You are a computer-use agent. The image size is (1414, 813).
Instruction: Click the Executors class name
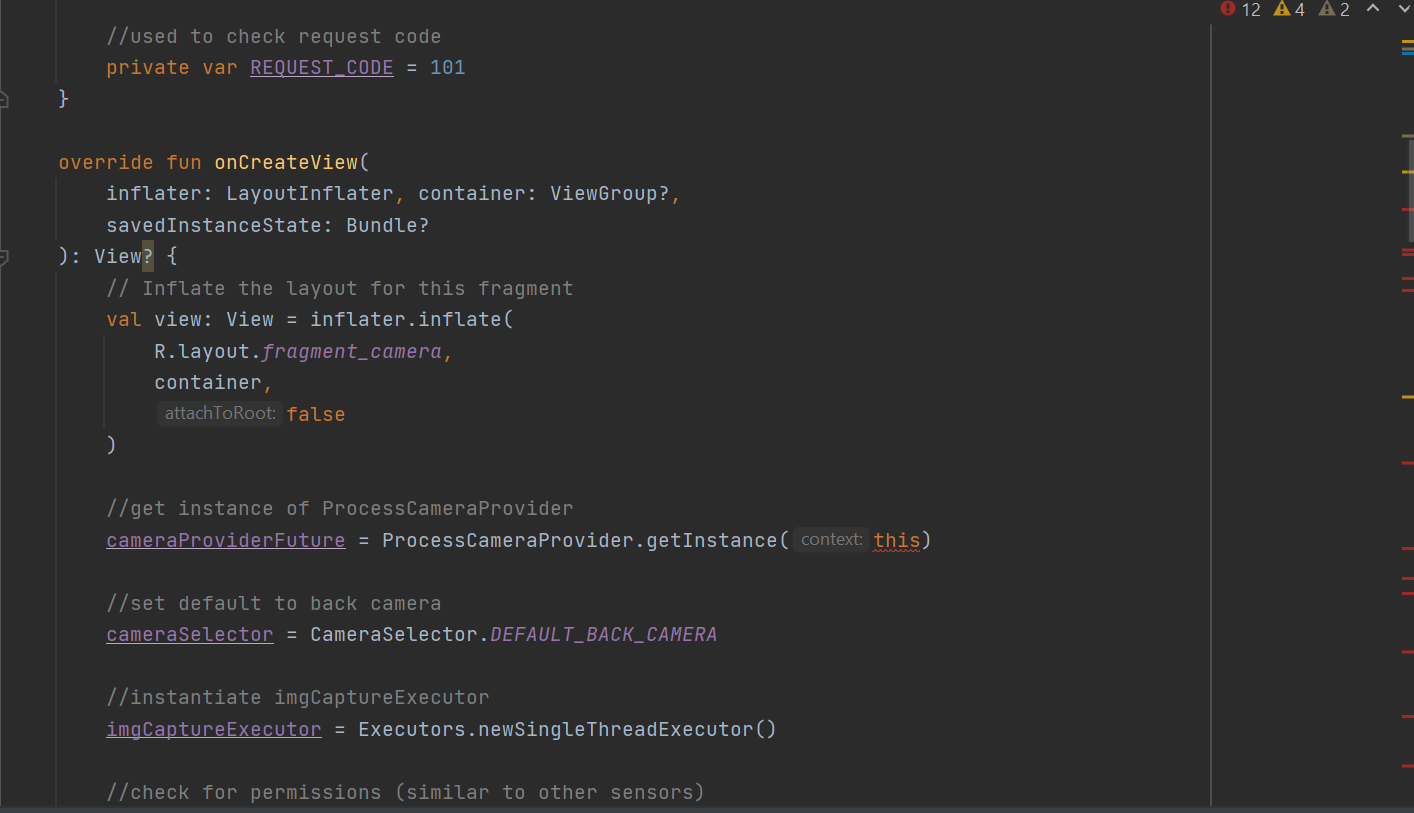412,729
